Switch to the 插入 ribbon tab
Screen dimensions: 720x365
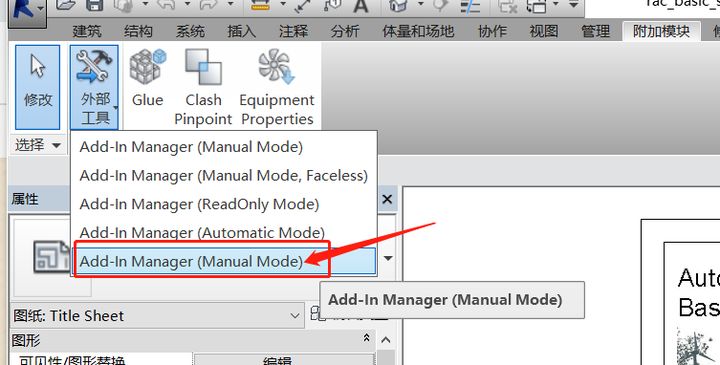coord(242,31)
